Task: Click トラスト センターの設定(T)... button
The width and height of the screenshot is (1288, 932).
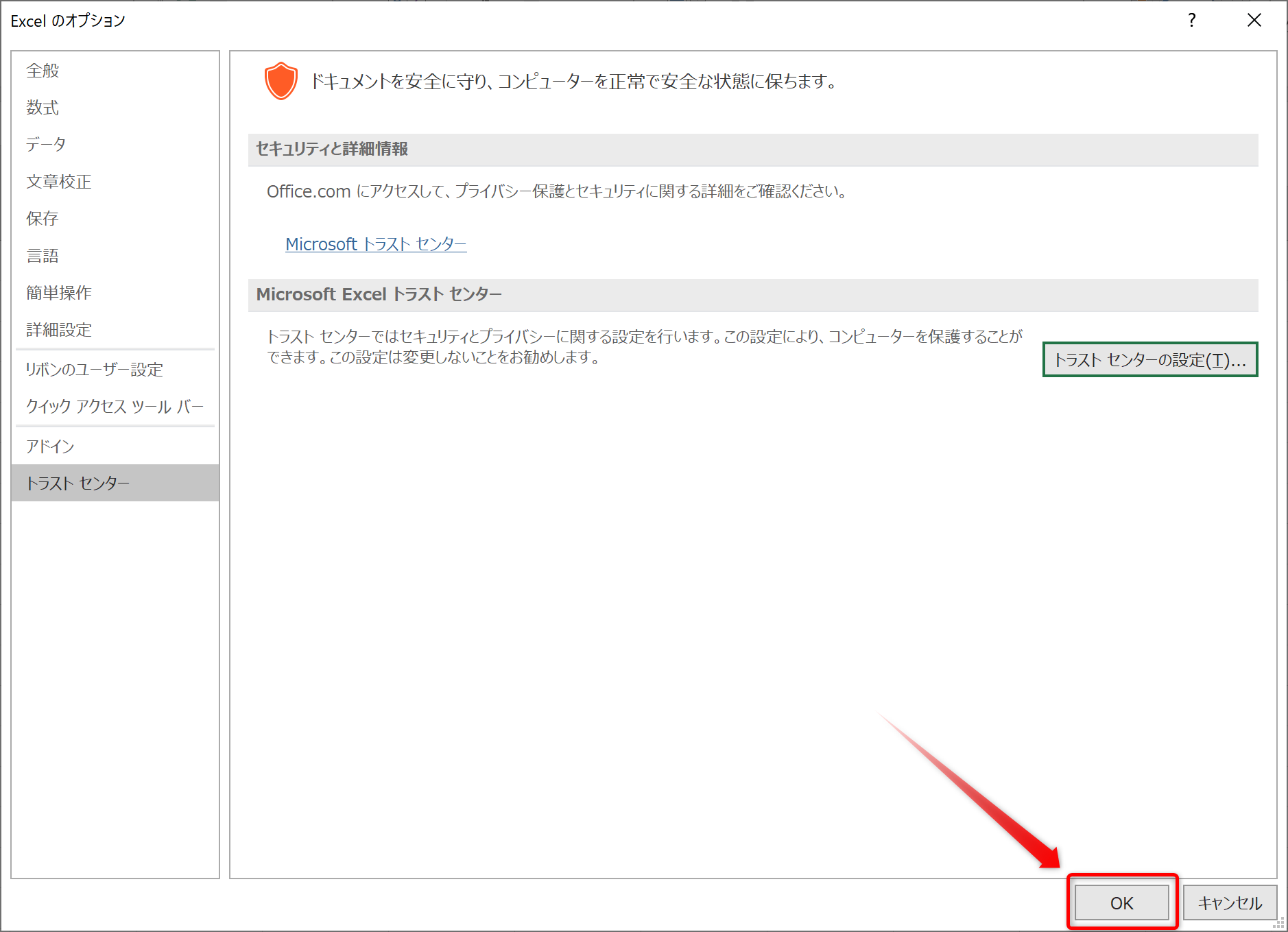Action: click(1150, 359)
